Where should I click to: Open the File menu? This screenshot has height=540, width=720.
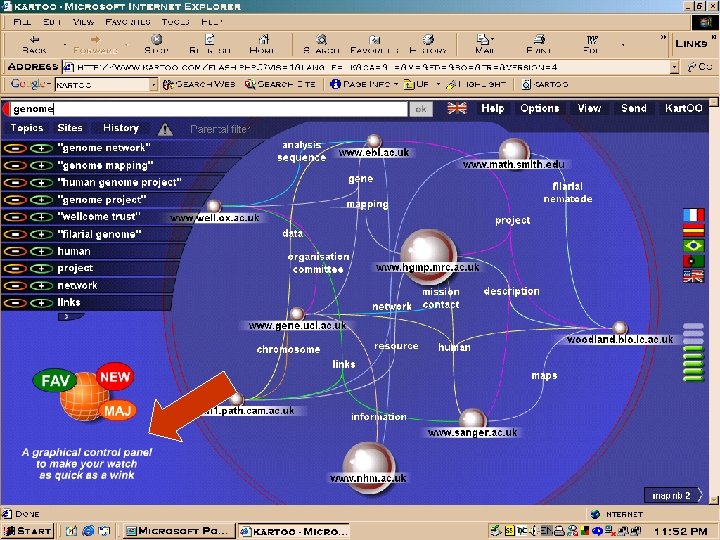22,22
